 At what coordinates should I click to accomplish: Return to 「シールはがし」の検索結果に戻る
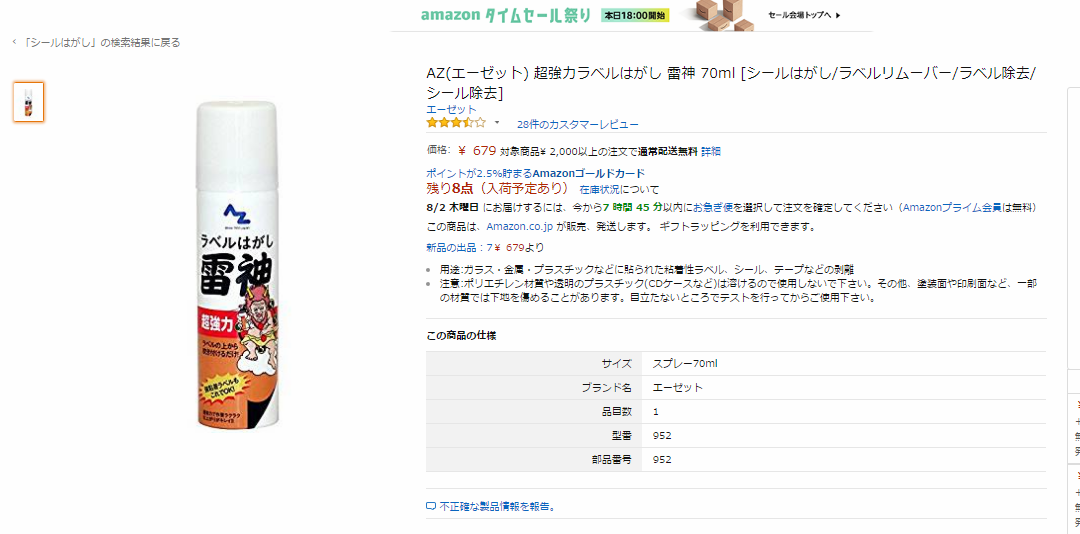click(x=102, y=42)
